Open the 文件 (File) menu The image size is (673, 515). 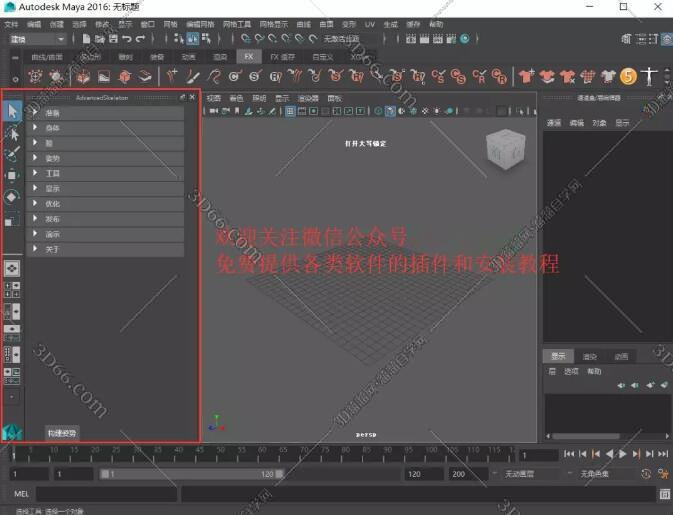12,24
